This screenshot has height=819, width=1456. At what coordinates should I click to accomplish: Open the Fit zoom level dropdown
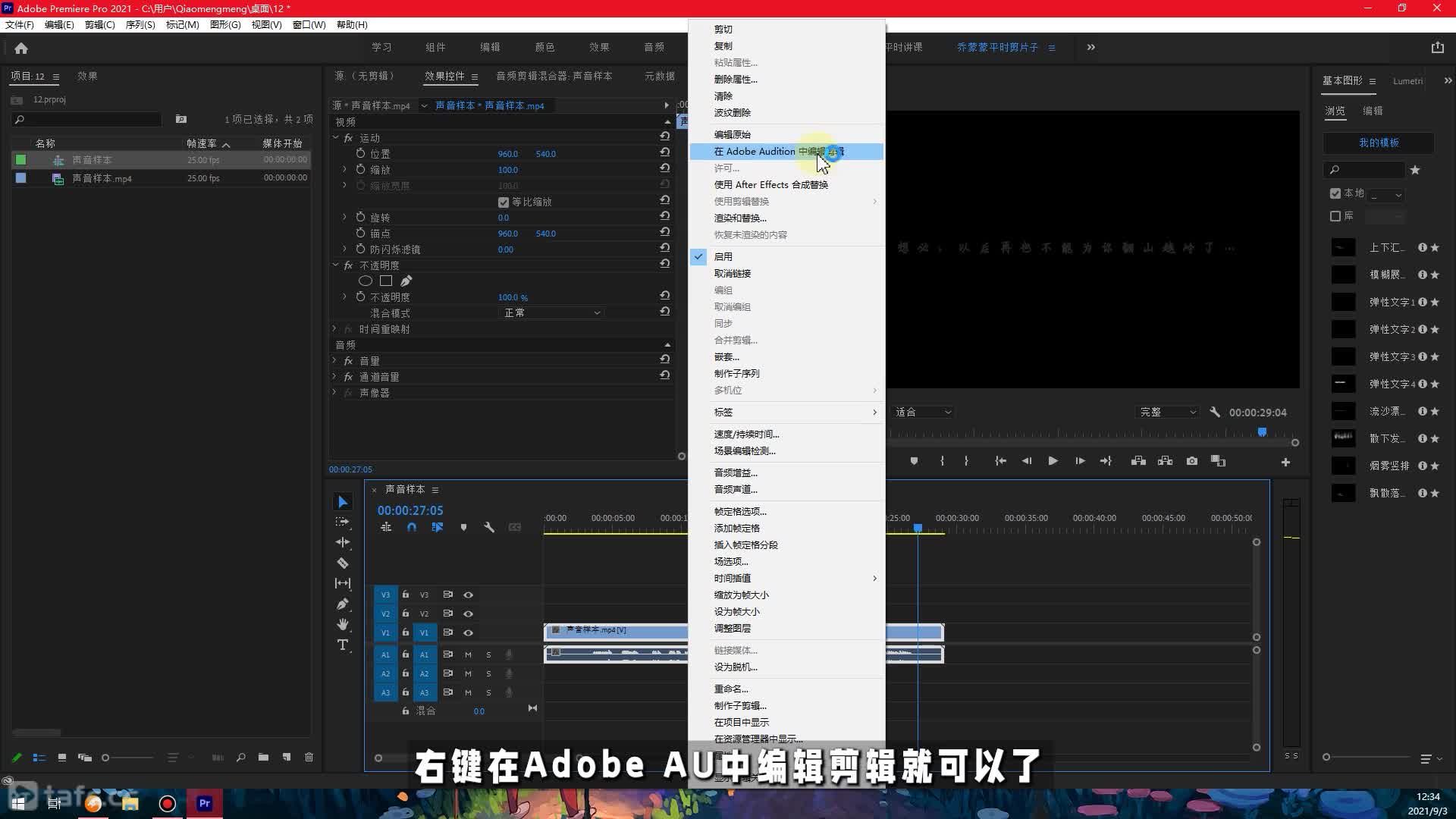click(x=923, y=412)
